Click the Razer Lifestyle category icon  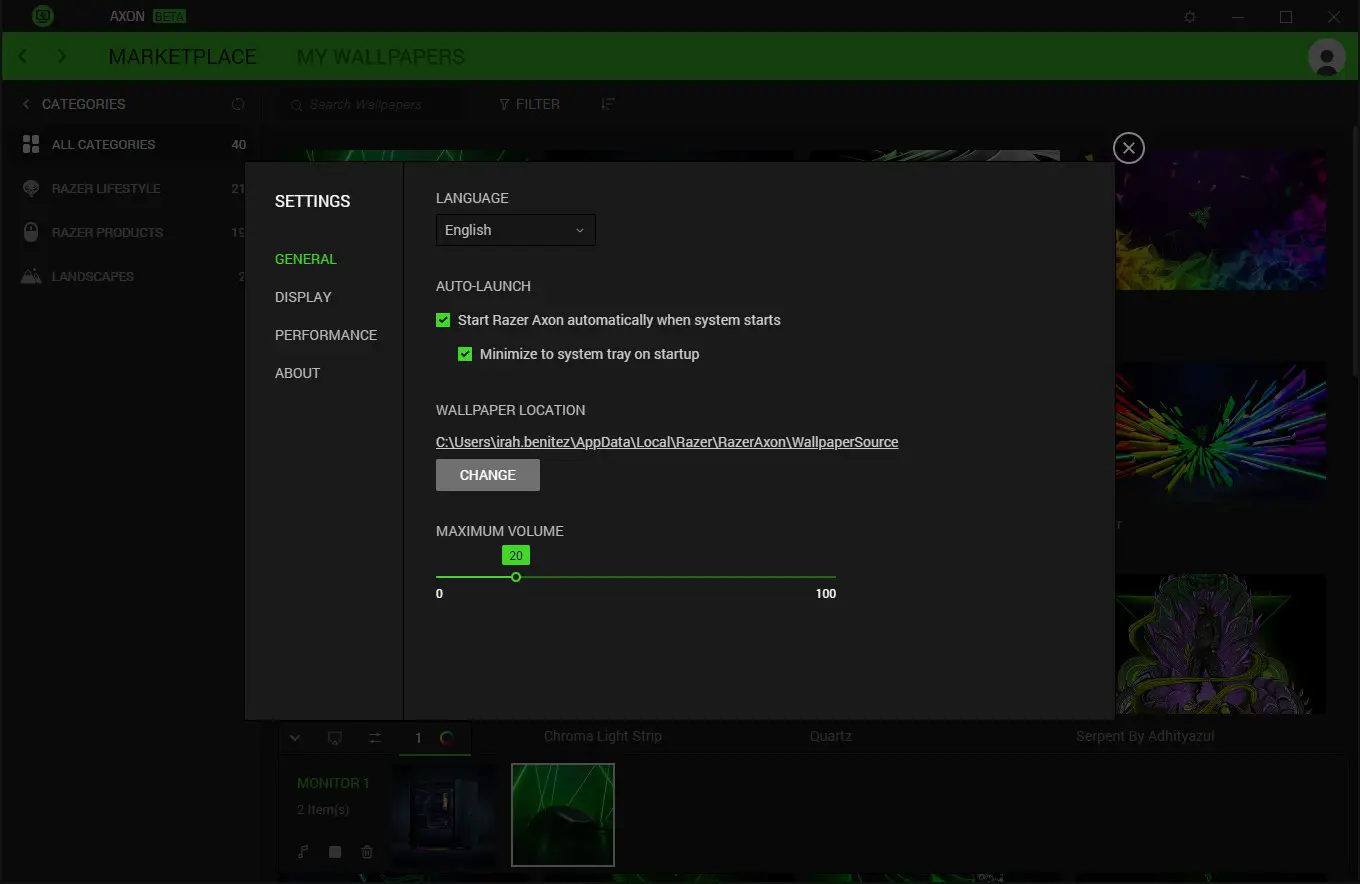click(31, 188)
